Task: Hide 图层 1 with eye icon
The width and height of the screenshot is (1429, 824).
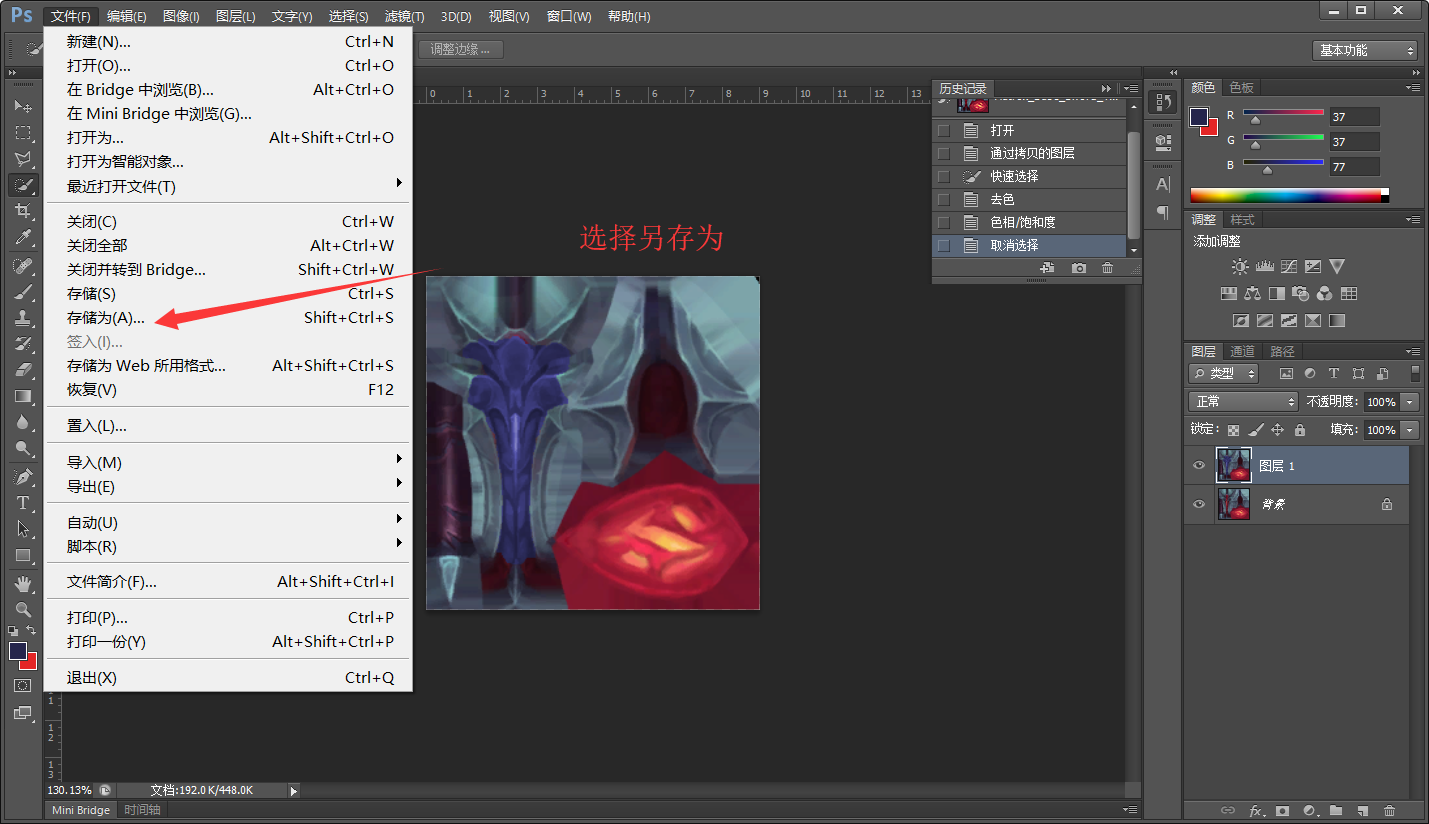Action: coord(1199,466)
